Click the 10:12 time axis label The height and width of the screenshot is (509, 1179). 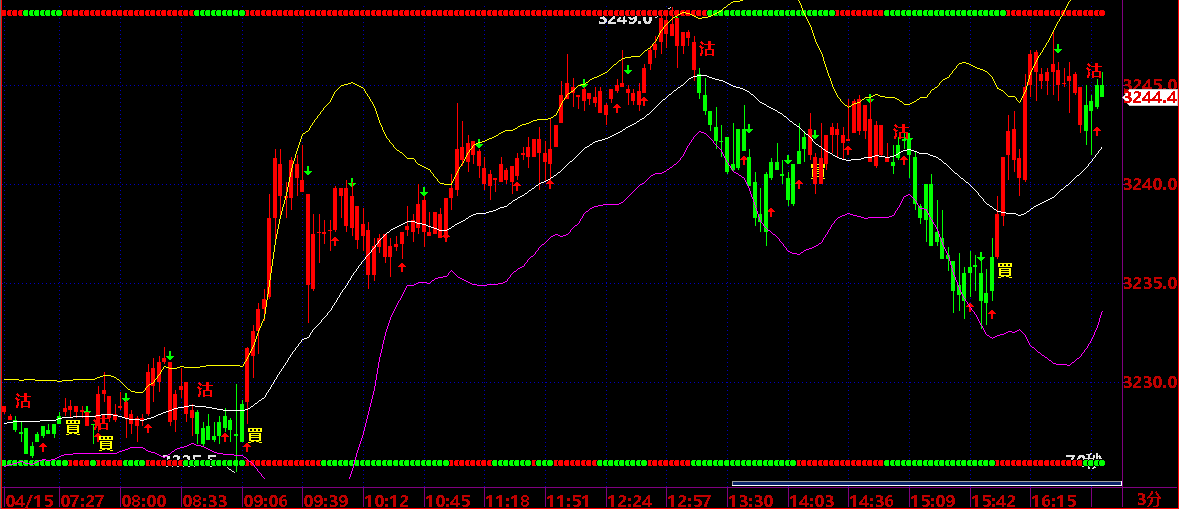pos(386,499)
